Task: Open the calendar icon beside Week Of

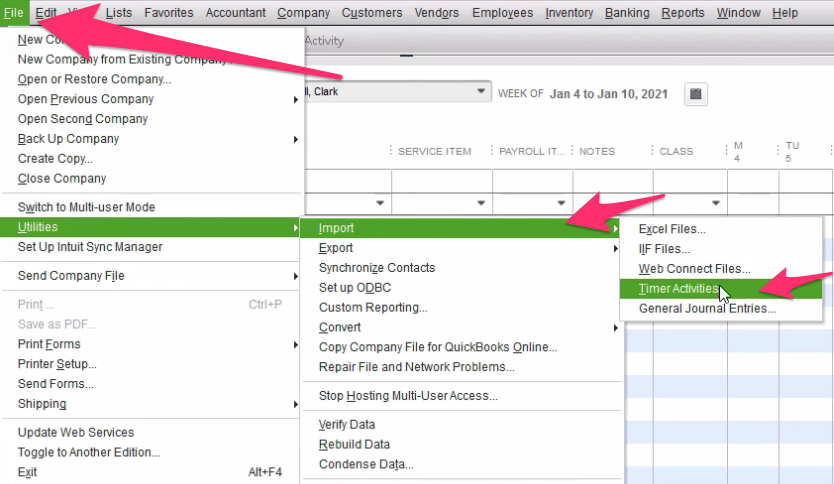Action: [696, 94]
